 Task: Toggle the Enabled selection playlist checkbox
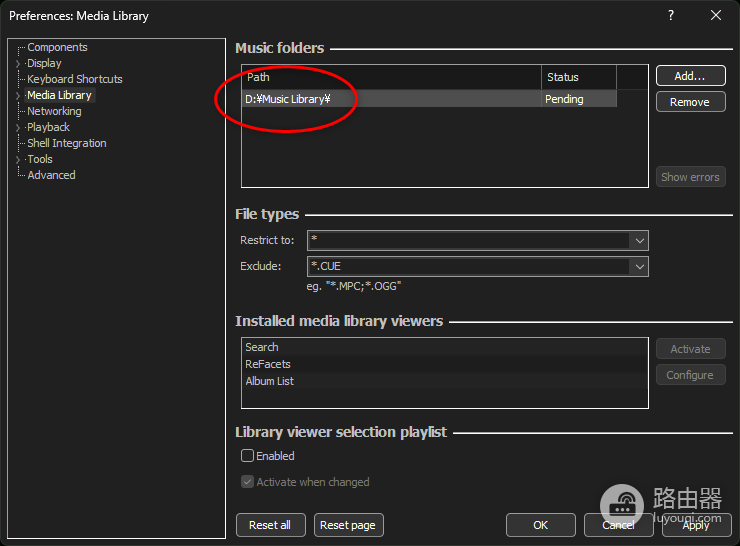tap(247, 456)
